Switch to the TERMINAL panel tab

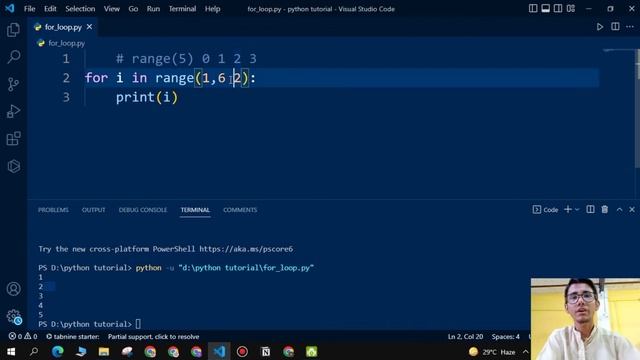(x=195, y=210)
